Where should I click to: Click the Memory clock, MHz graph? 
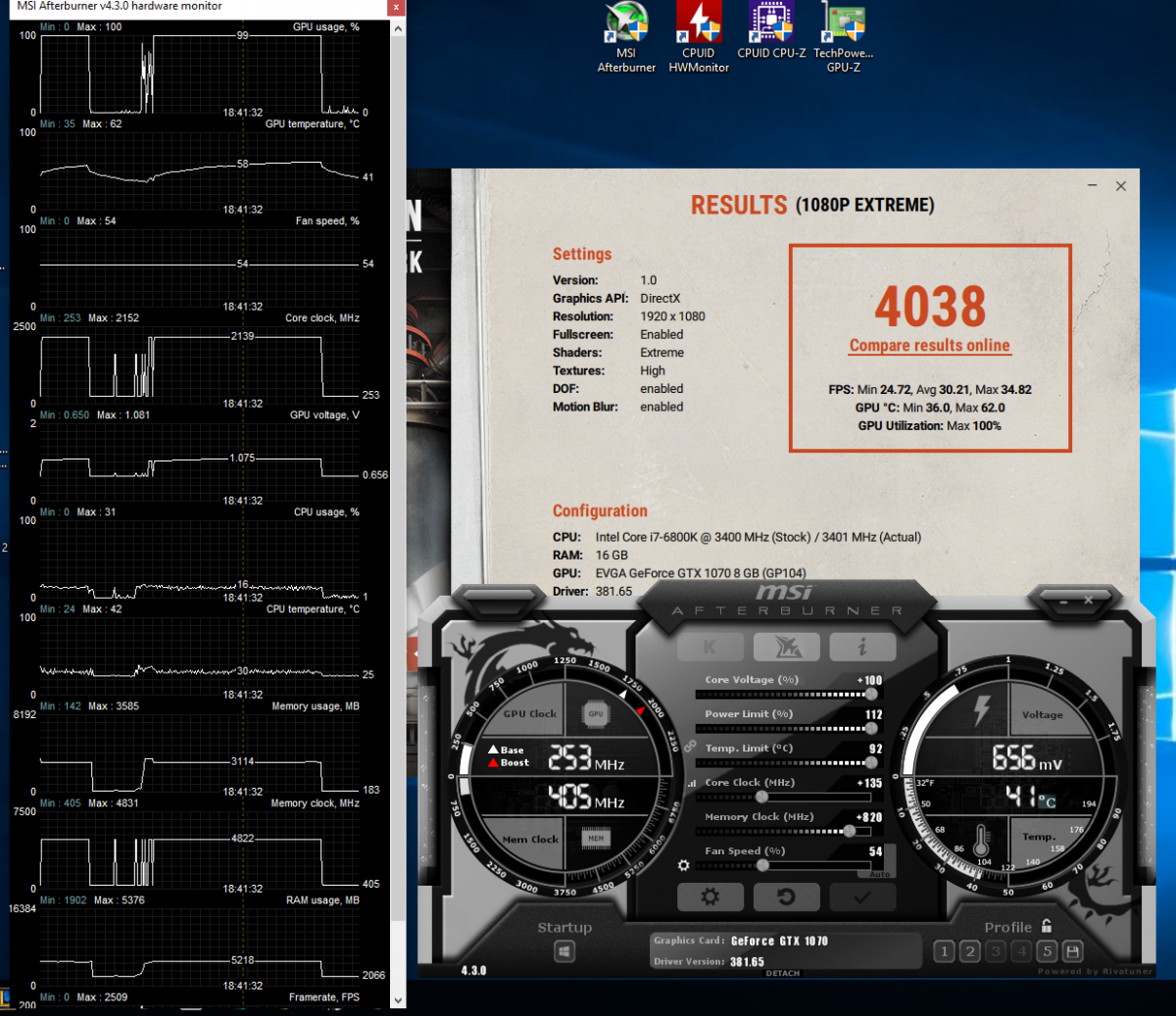(x=199, y=849)
